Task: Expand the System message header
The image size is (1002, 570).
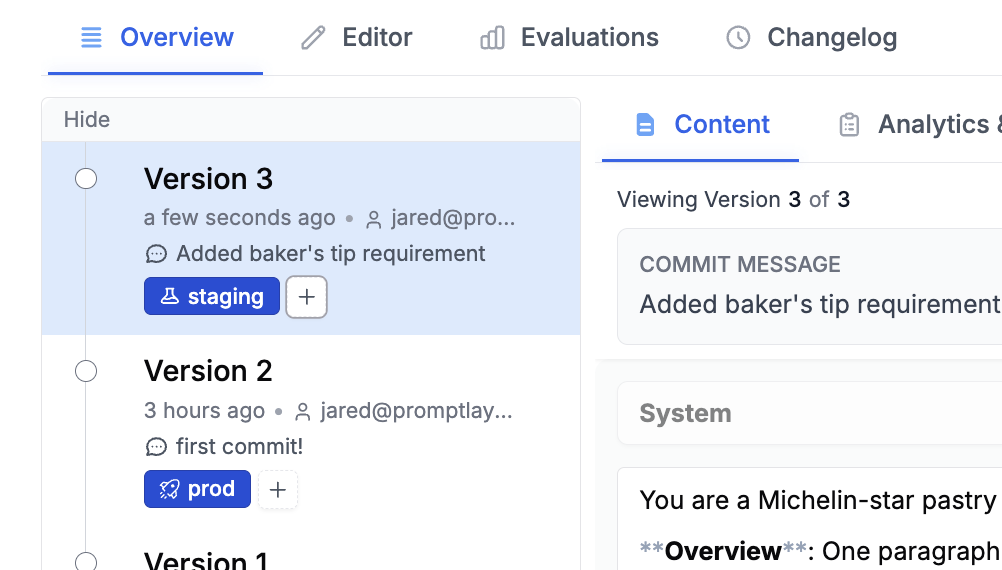Action: click(x=810, y=413)
